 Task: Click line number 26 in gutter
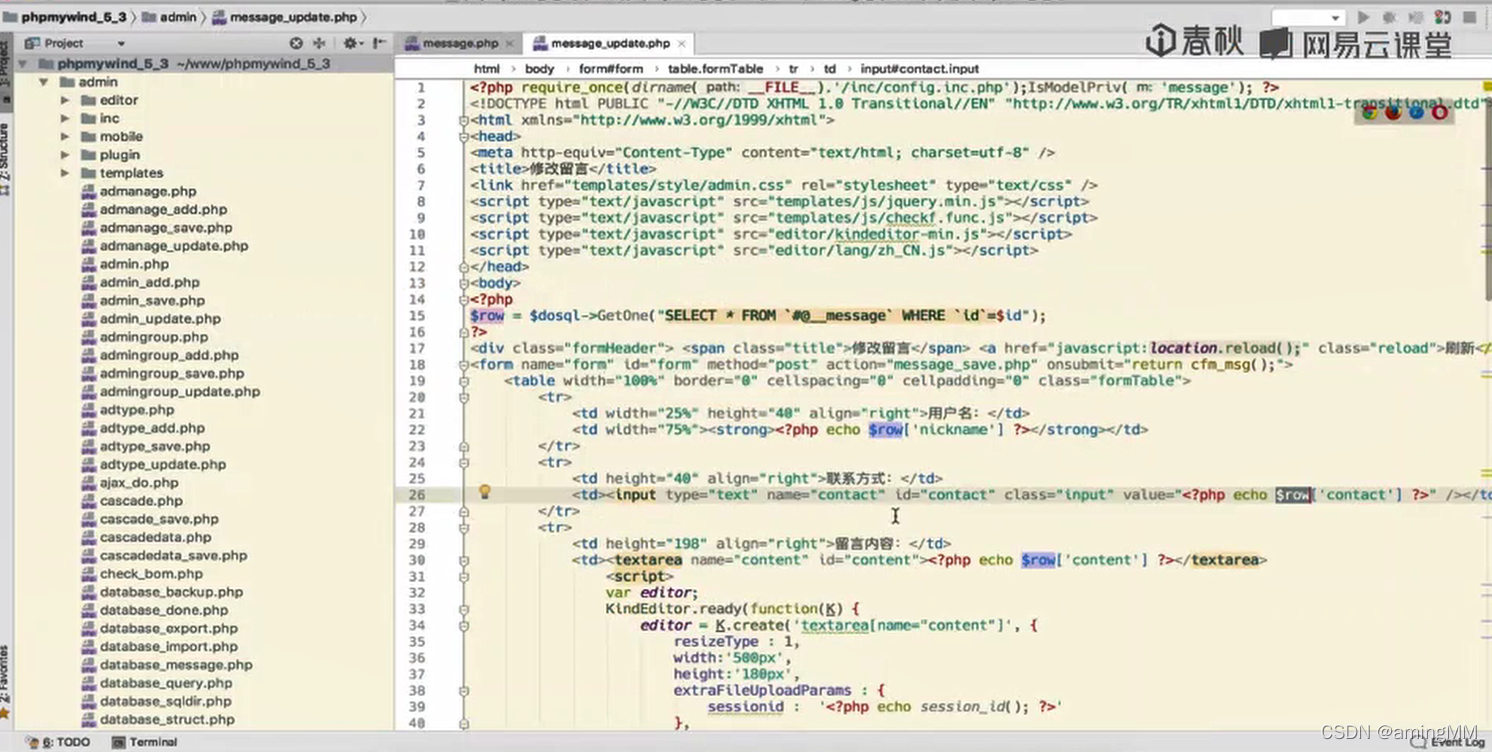[416, 495]
